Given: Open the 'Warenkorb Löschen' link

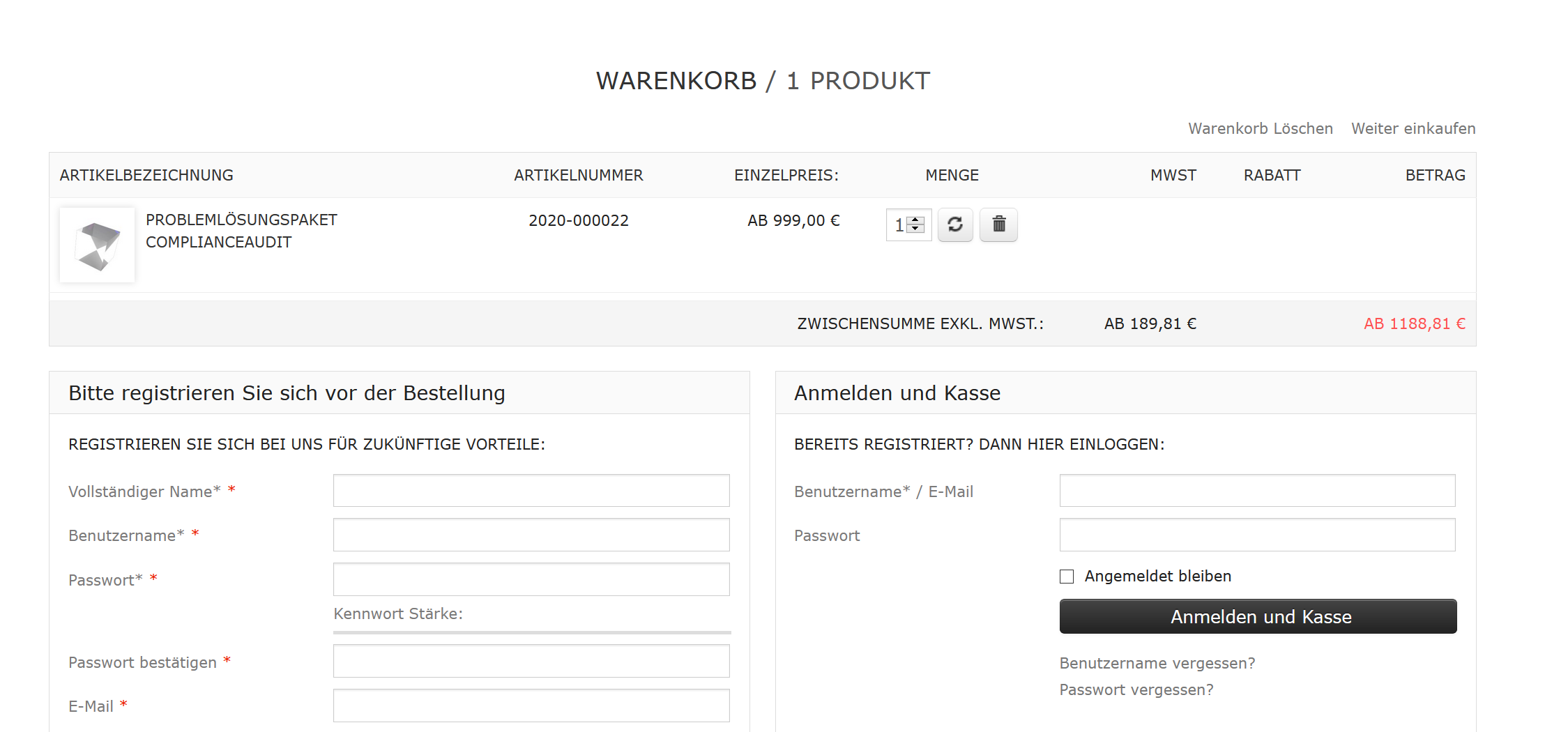Looking at the screenshot, I should (x=1261, y=129).
